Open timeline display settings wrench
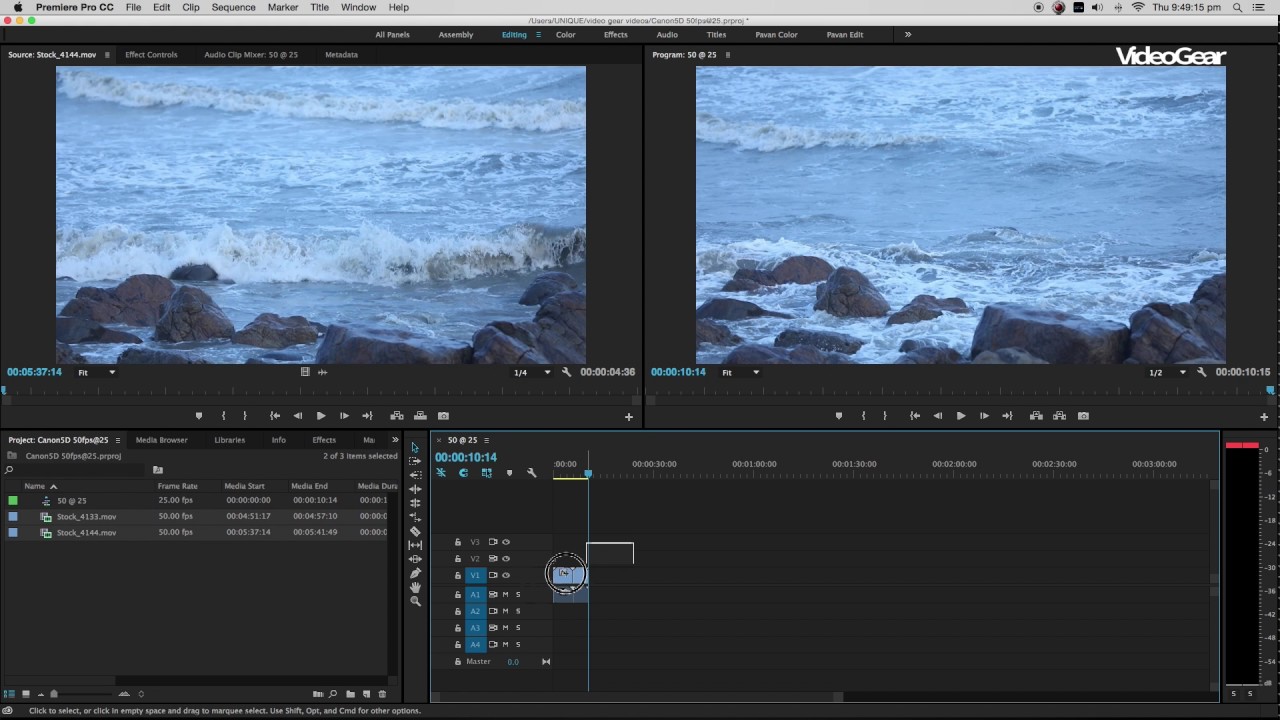The height and width of the screenshot is (720, 1280). tap(532, 473)
